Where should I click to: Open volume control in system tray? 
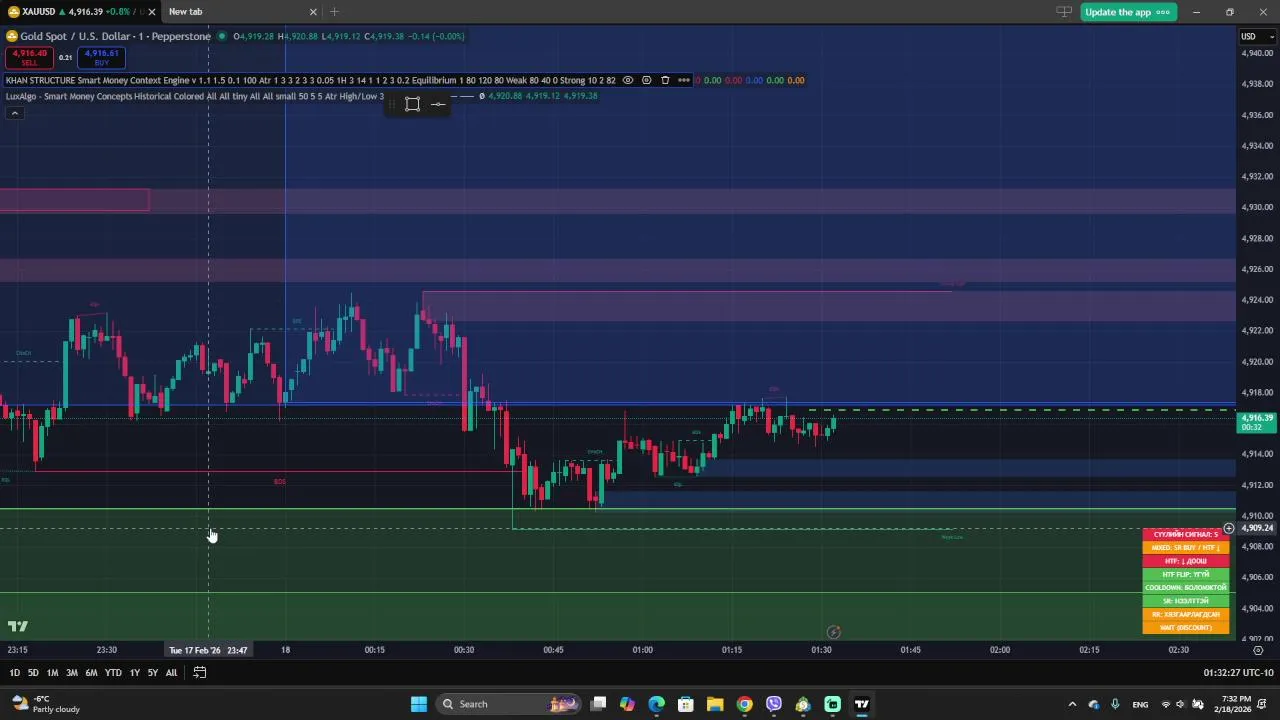(1182, 704)
